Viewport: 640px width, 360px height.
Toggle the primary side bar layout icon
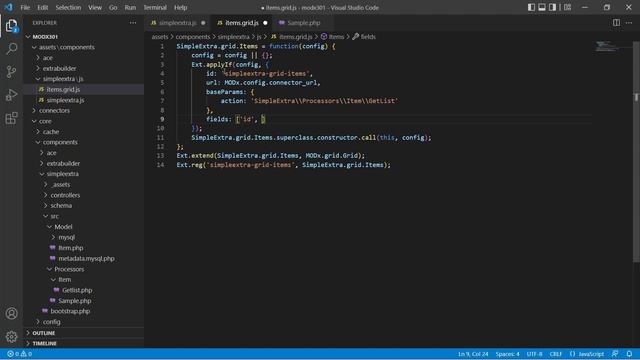531,7
